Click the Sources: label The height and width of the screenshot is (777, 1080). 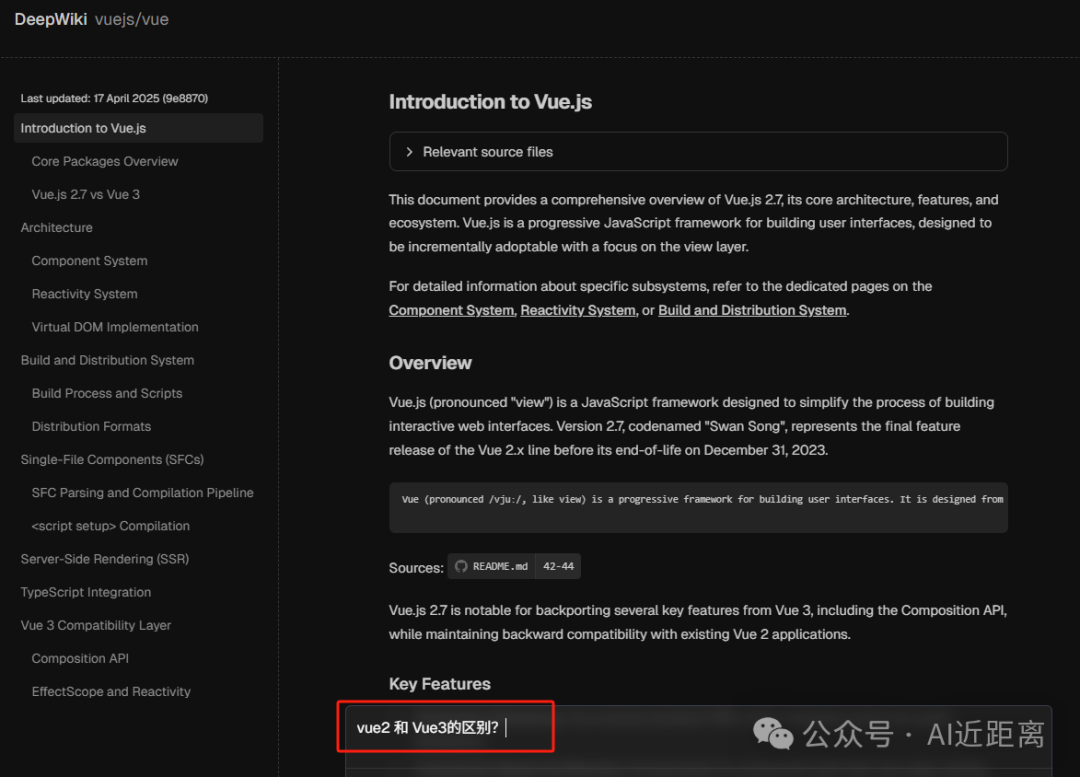pyautogui.click(x=416, y=568)
